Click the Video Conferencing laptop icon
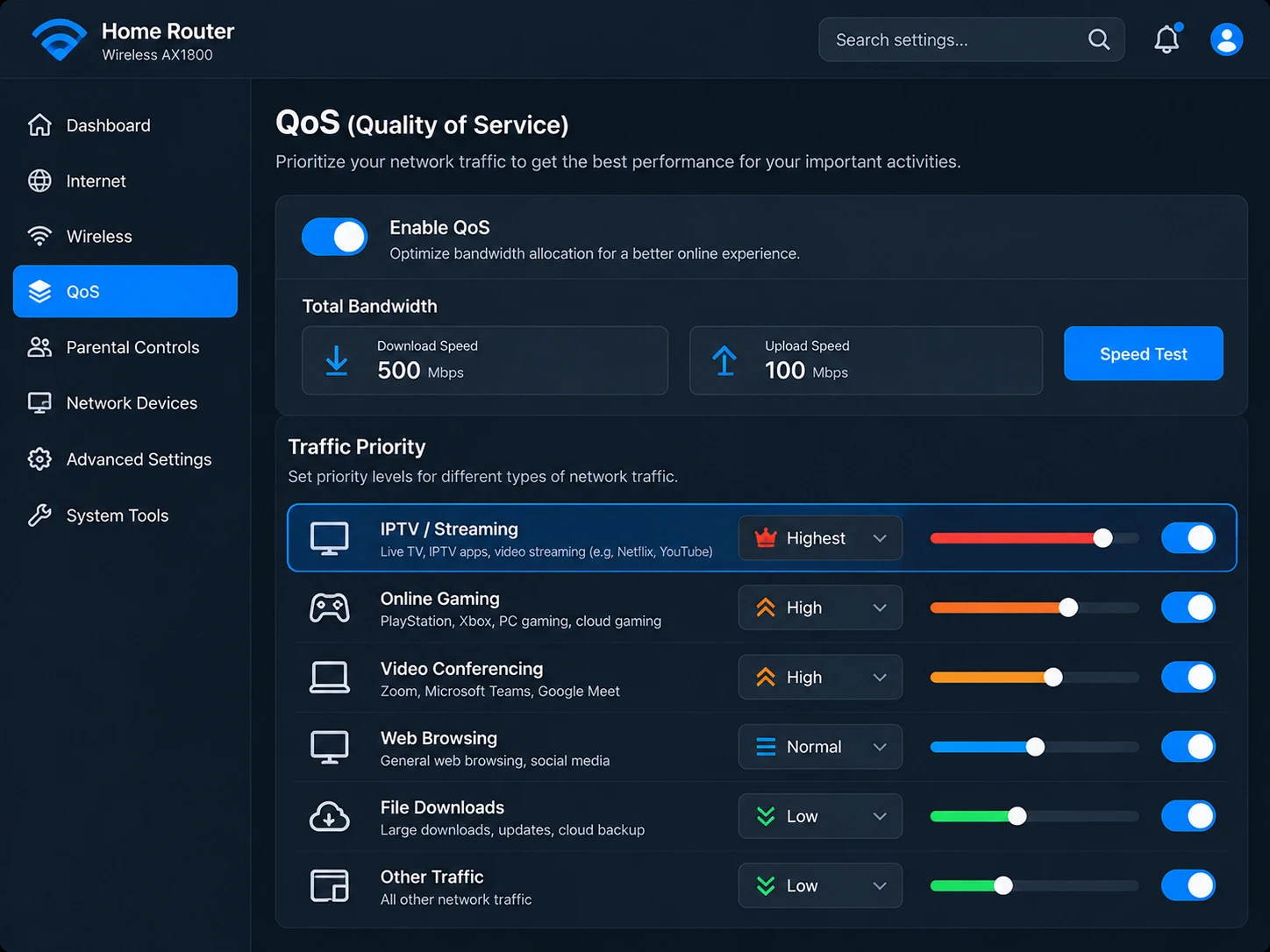 point(330,678)
